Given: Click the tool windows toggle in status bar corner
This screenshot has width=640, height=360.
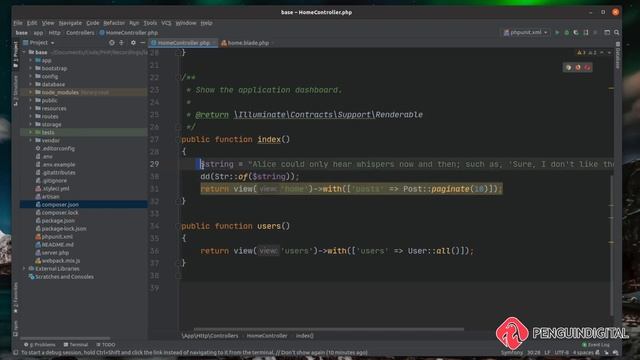Looking at the screenshot, I should [x=16, y=352].
